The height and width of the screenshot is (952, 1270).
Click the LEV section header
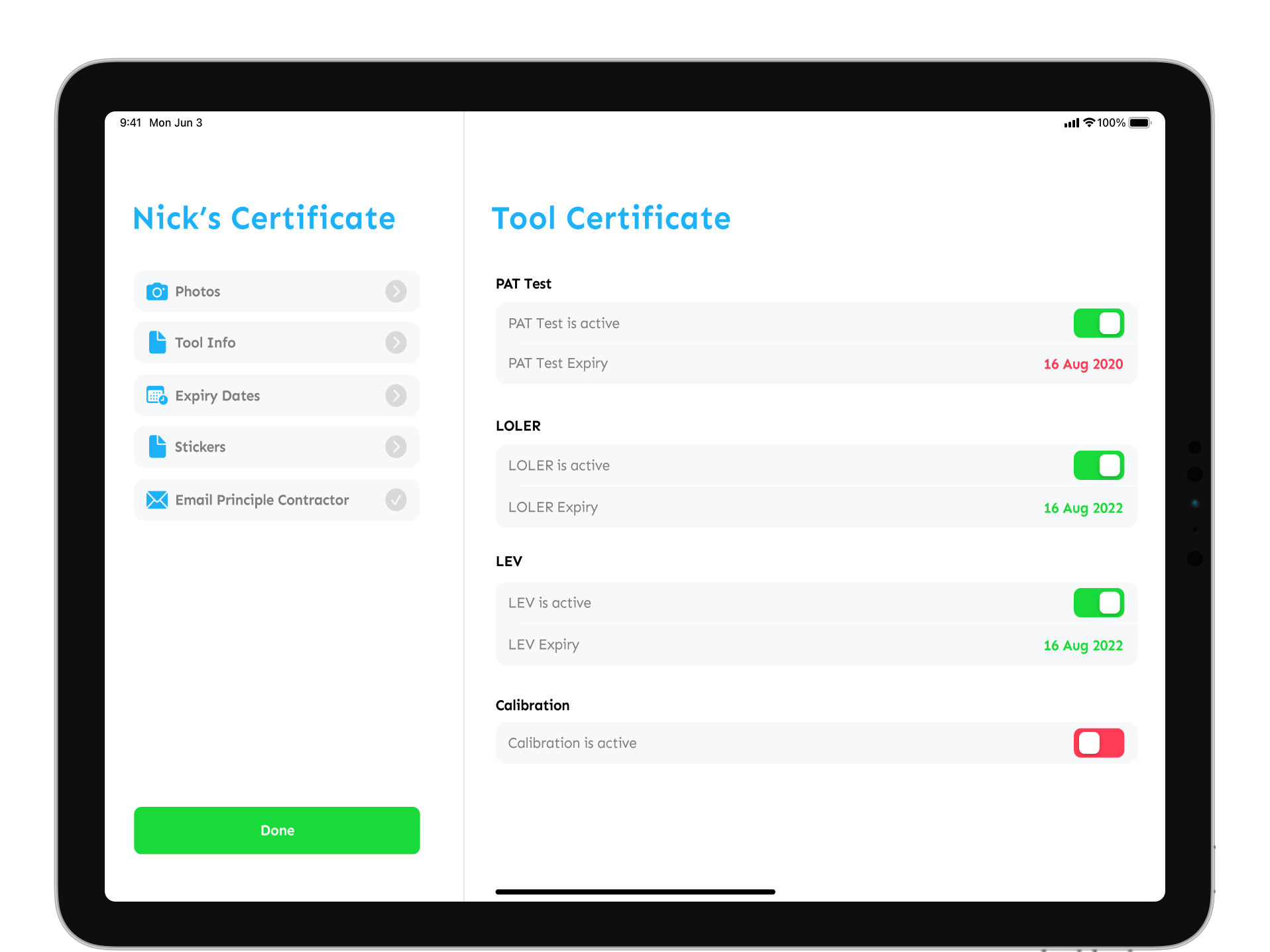click(x=508, y=561)
